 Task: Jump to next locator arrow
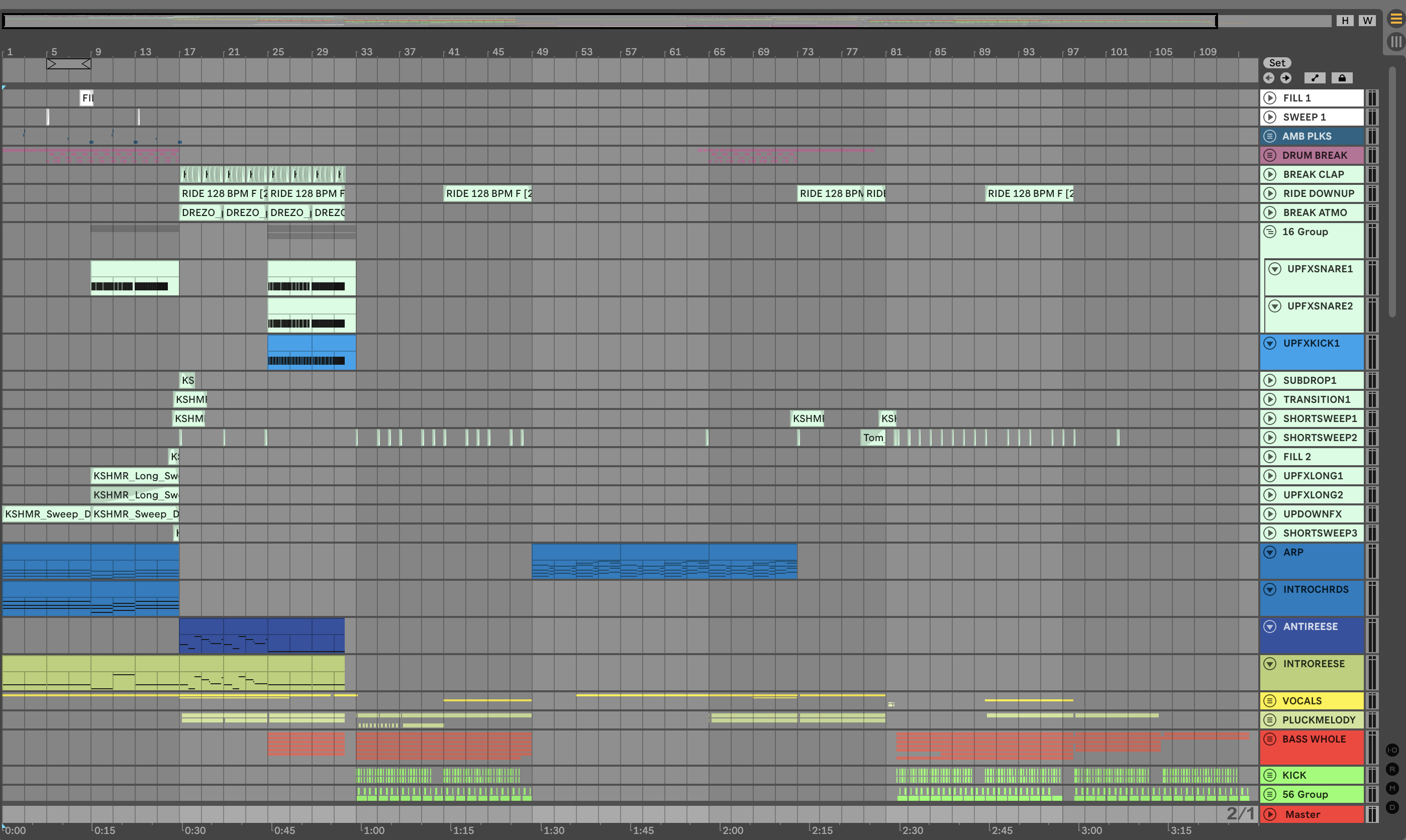point(1286,78)
